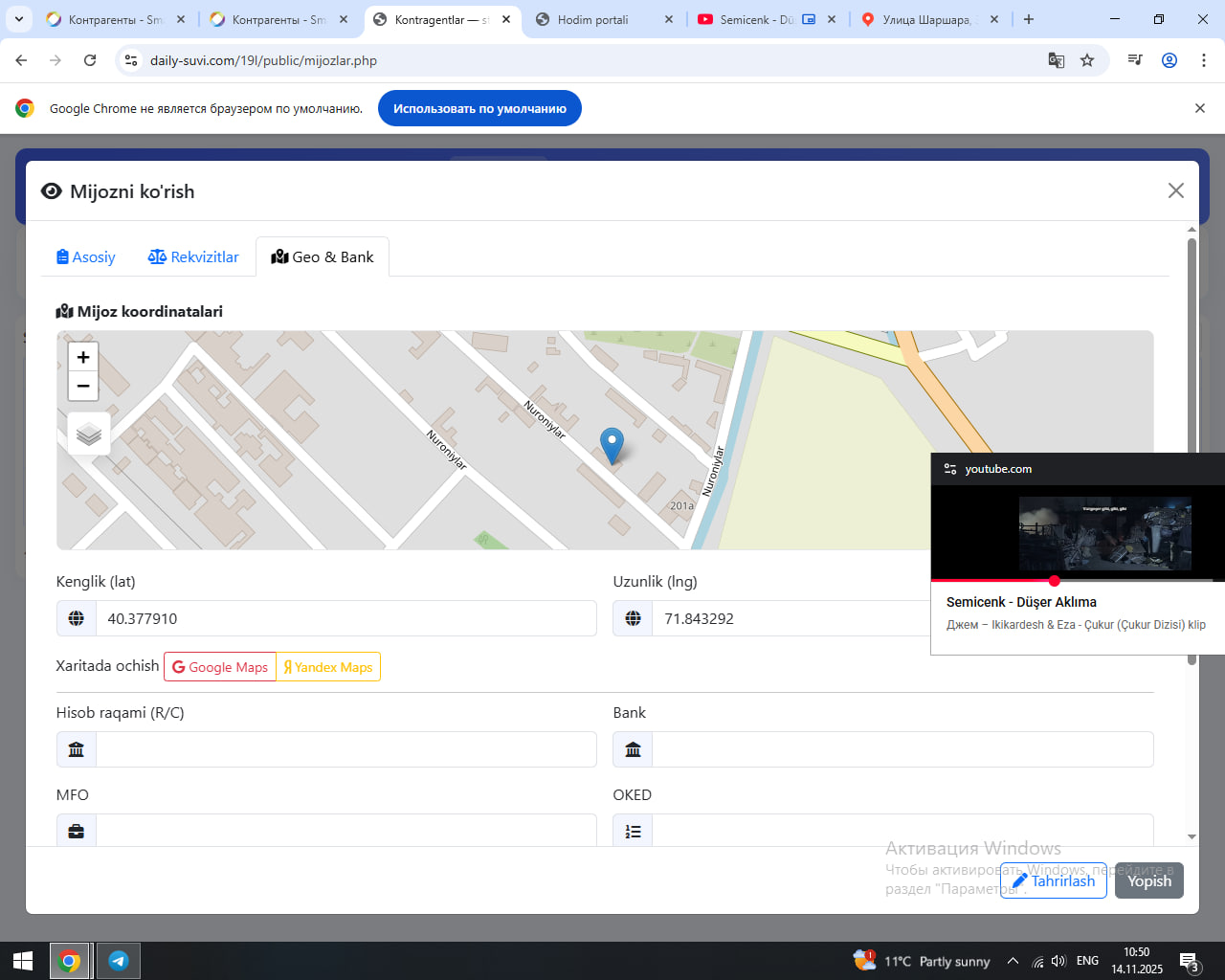Click the blue location marker pin
Image resolution: width=1225 pixels, height=980 pixels.
tap(612, 445)
